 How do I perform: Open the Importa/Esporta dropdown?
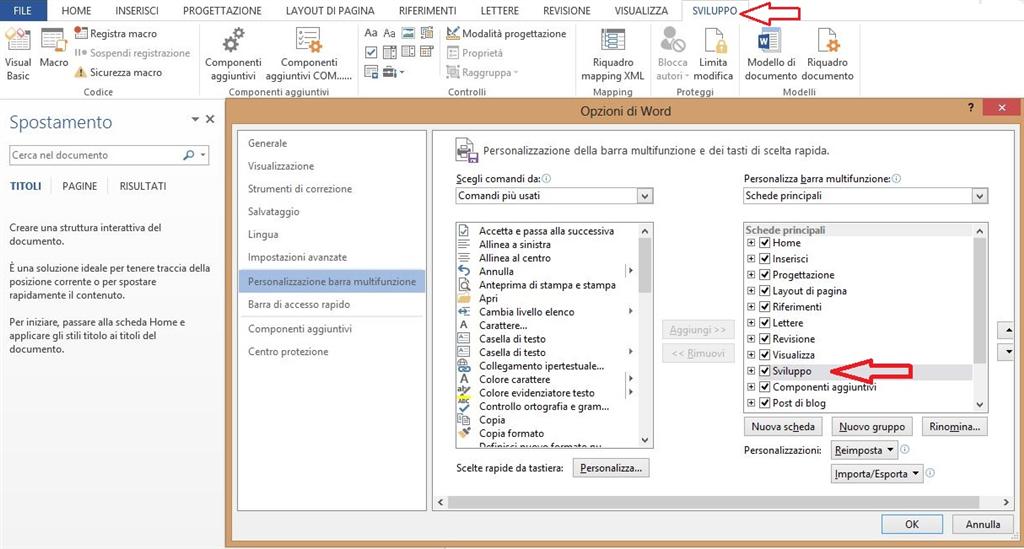coord(877,474)
